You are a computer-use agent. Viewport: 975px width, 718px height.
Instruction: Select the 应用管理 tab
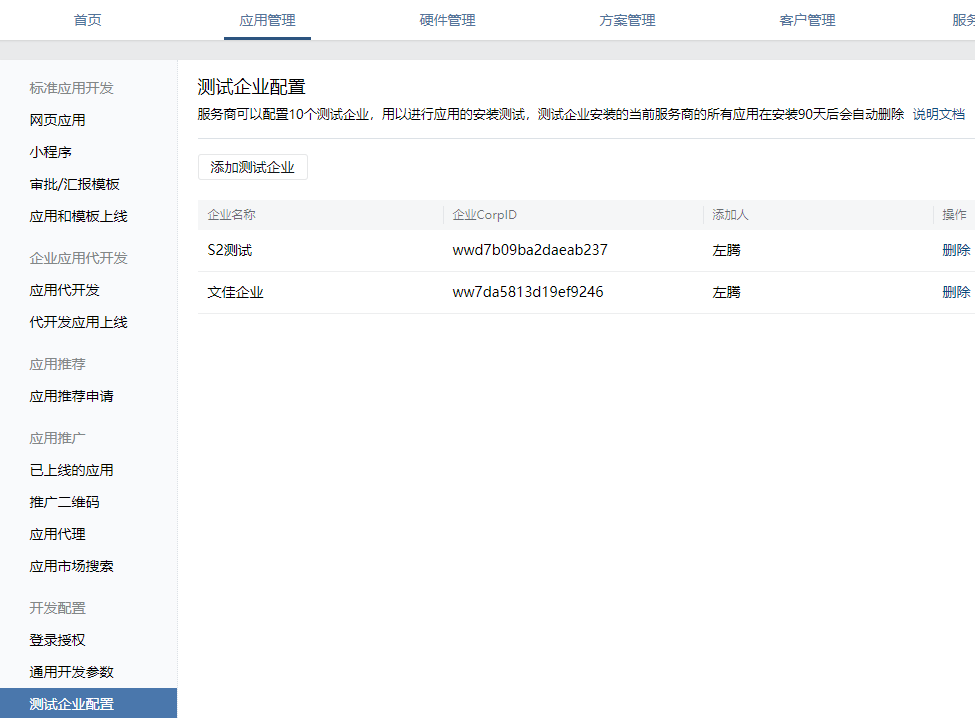point(267,20)
